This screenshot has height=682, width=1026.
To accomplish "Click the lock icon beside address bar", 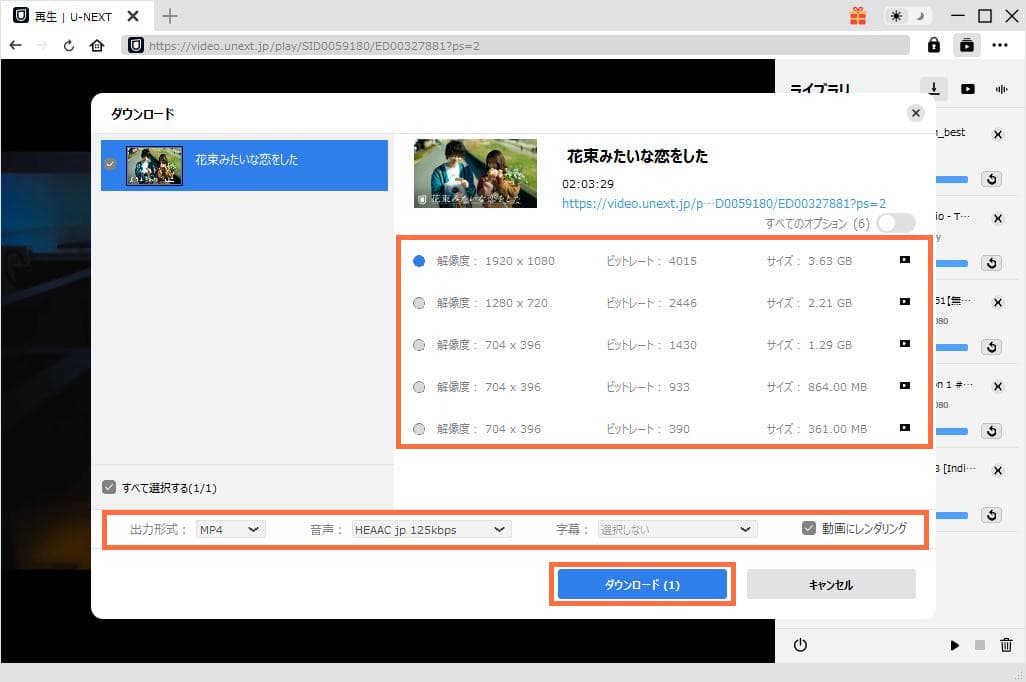I will point(934,45).
